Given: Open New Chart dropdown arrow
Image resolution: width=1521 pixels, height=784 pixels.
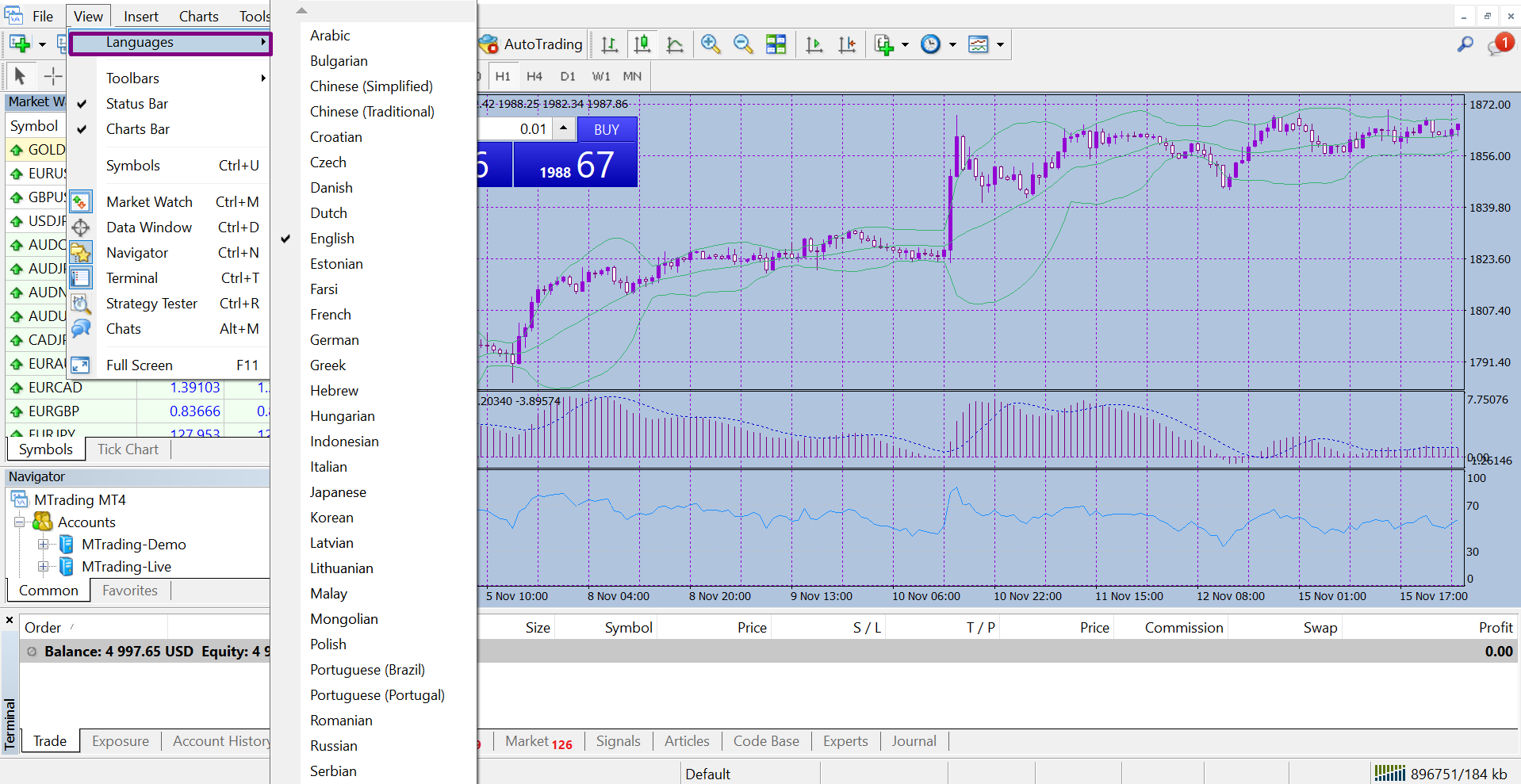Looking at the screenshot, I should [42, 44].
